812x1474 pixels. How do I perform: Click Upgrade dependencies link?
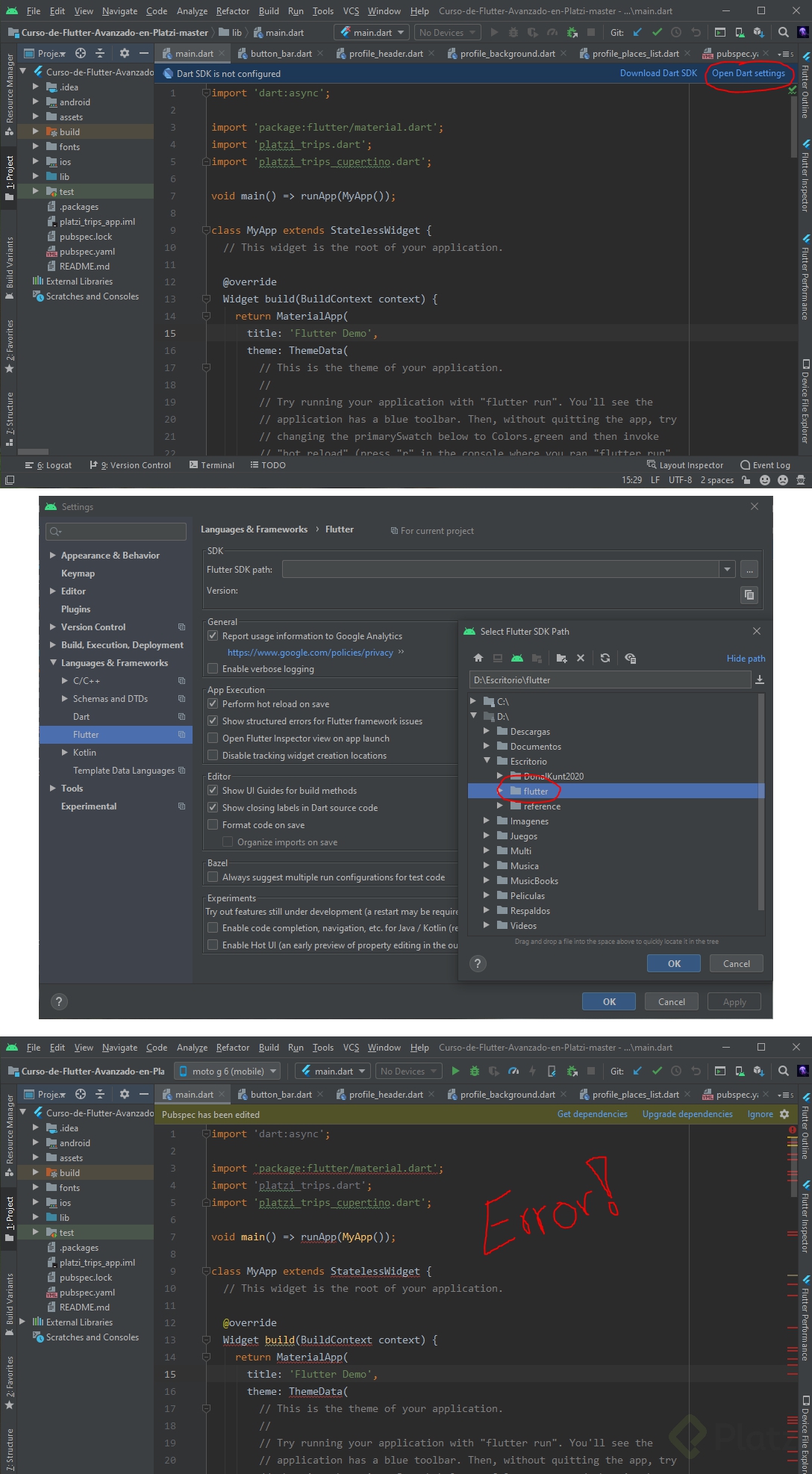tap(687, 1113)
